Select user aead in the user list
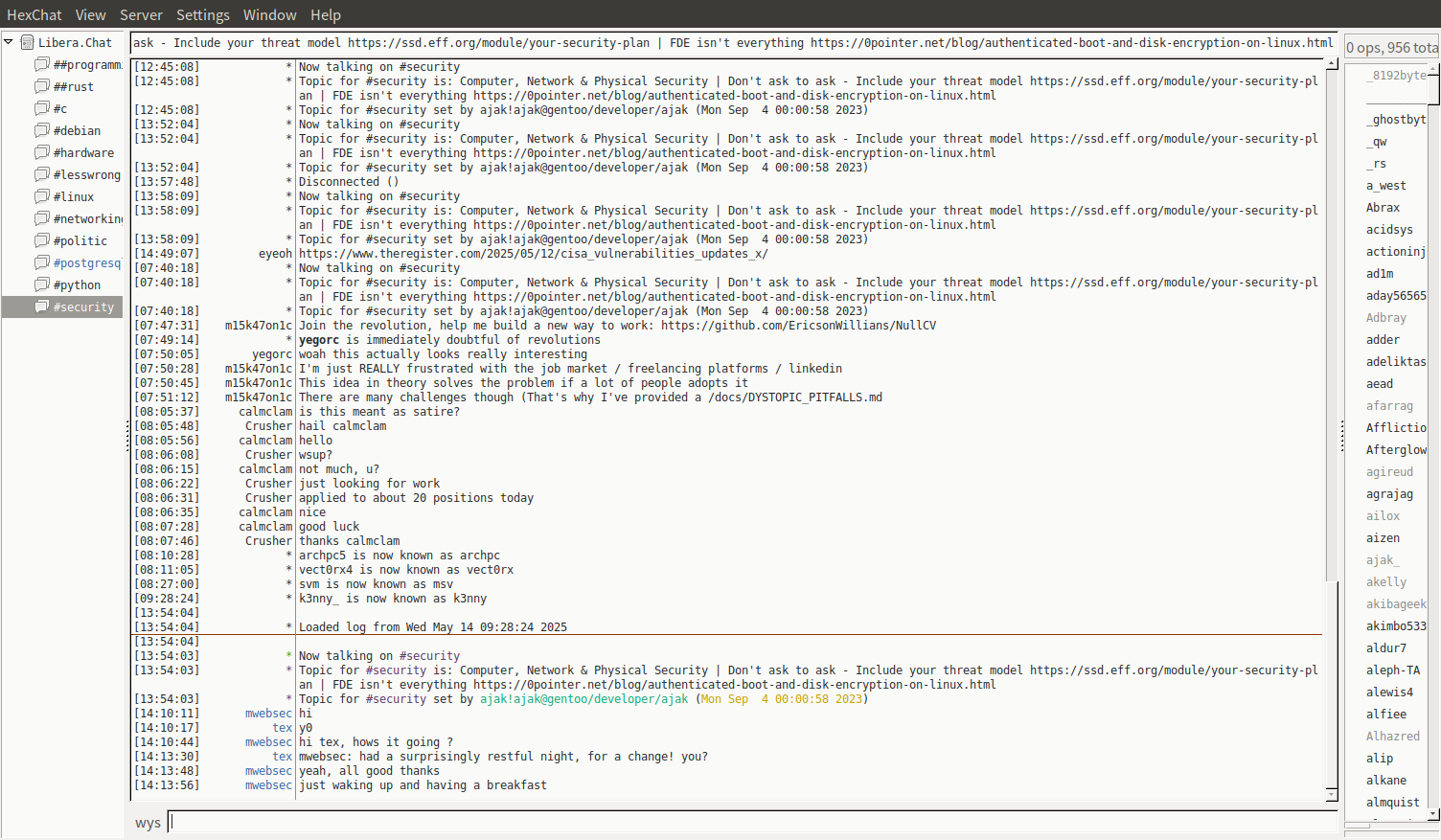1441x840 pixels. 1380,384
